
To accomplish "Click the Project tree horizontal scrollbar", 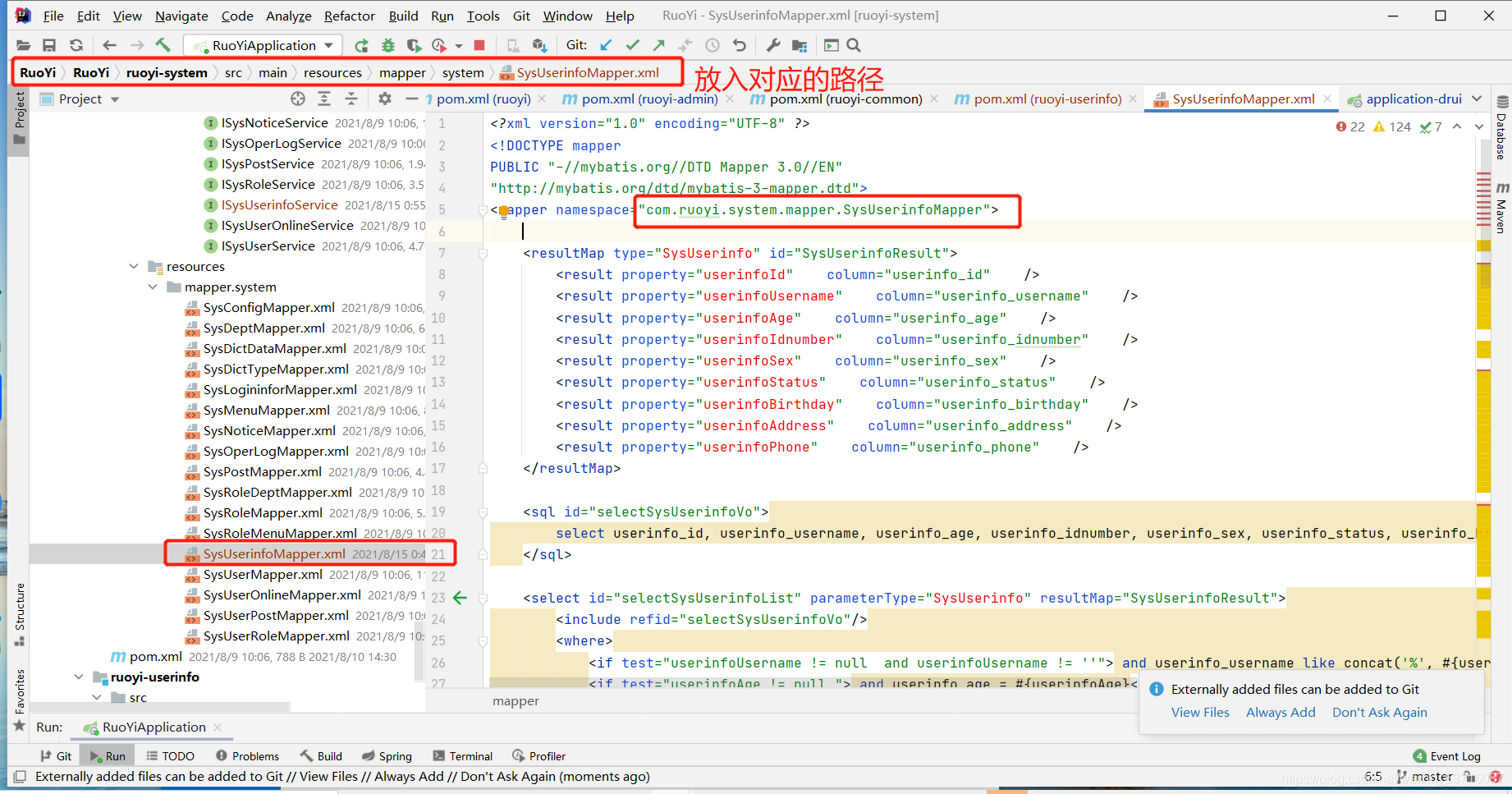I will coord(160,706).
